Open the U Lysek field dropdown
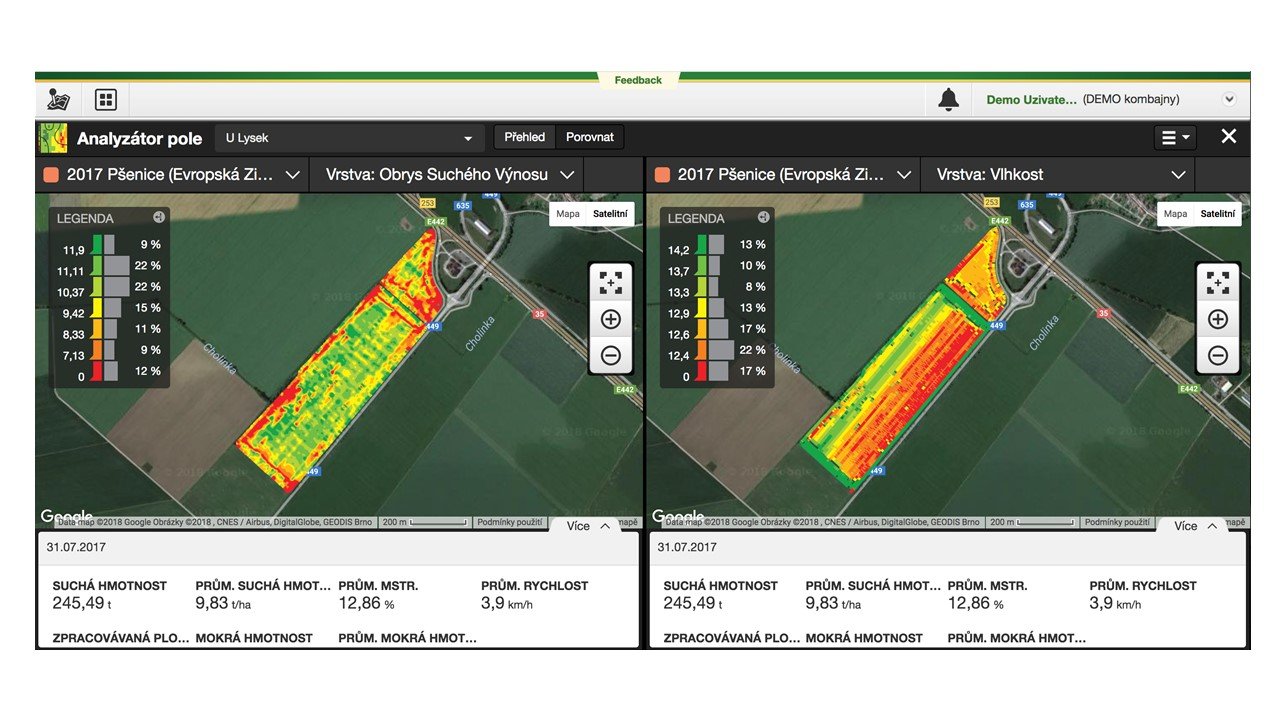The image size is (1280, 720). (x=348, y=138)
